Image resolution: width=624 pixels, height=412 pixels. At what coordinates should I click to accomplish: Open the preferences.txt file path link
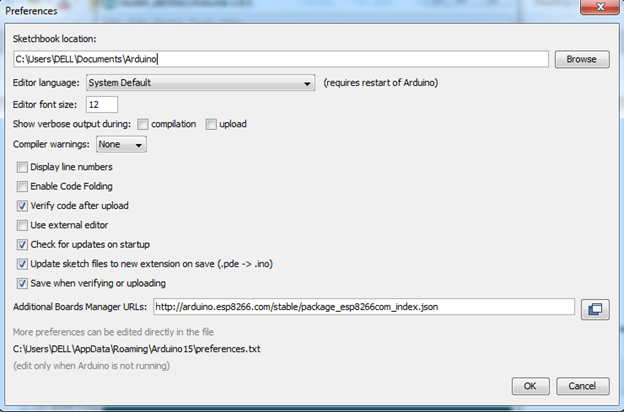click(136, 349)
